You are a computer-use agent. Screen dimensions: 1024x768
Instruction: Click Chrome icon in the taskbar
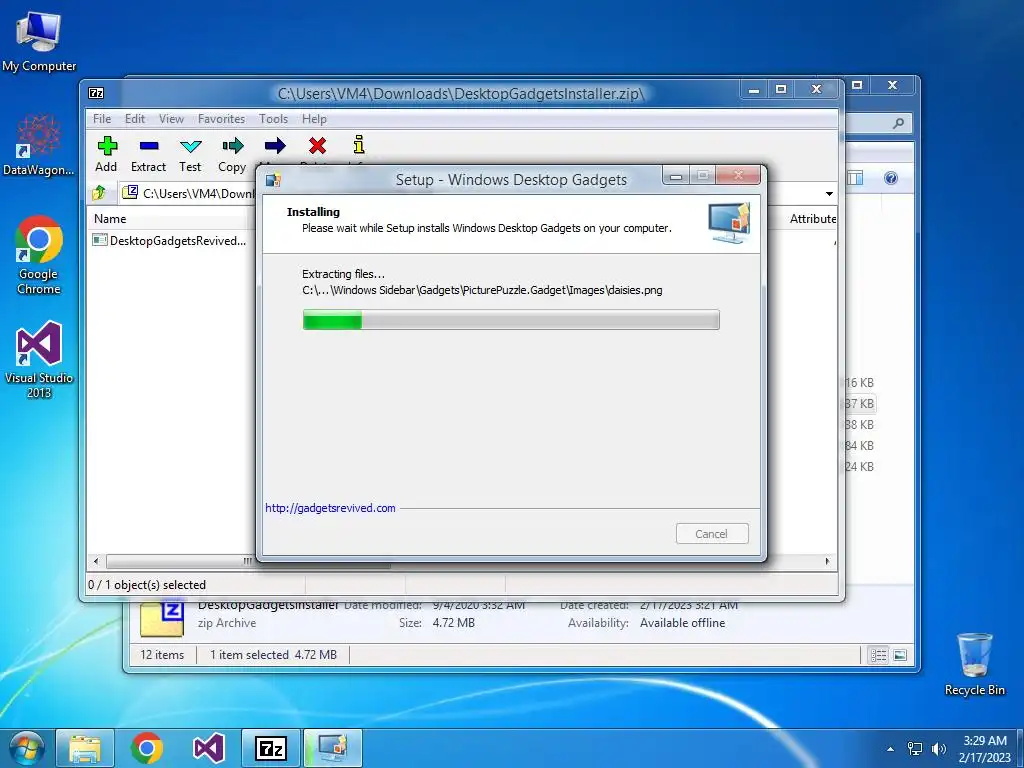point(146,748)
